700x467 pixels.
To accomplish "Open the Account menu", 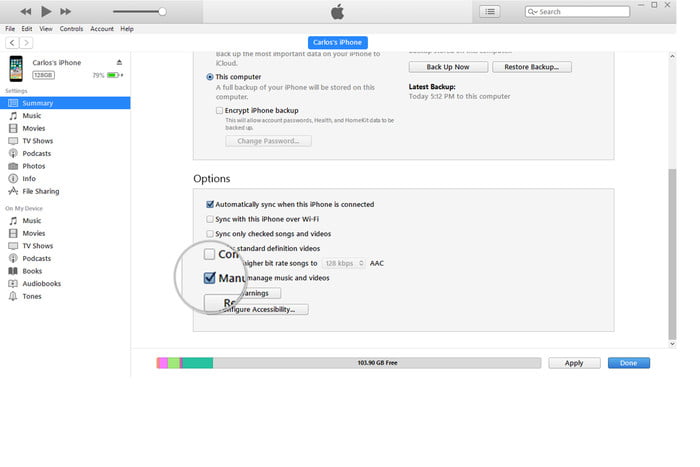I will click(x=103, y=28).
